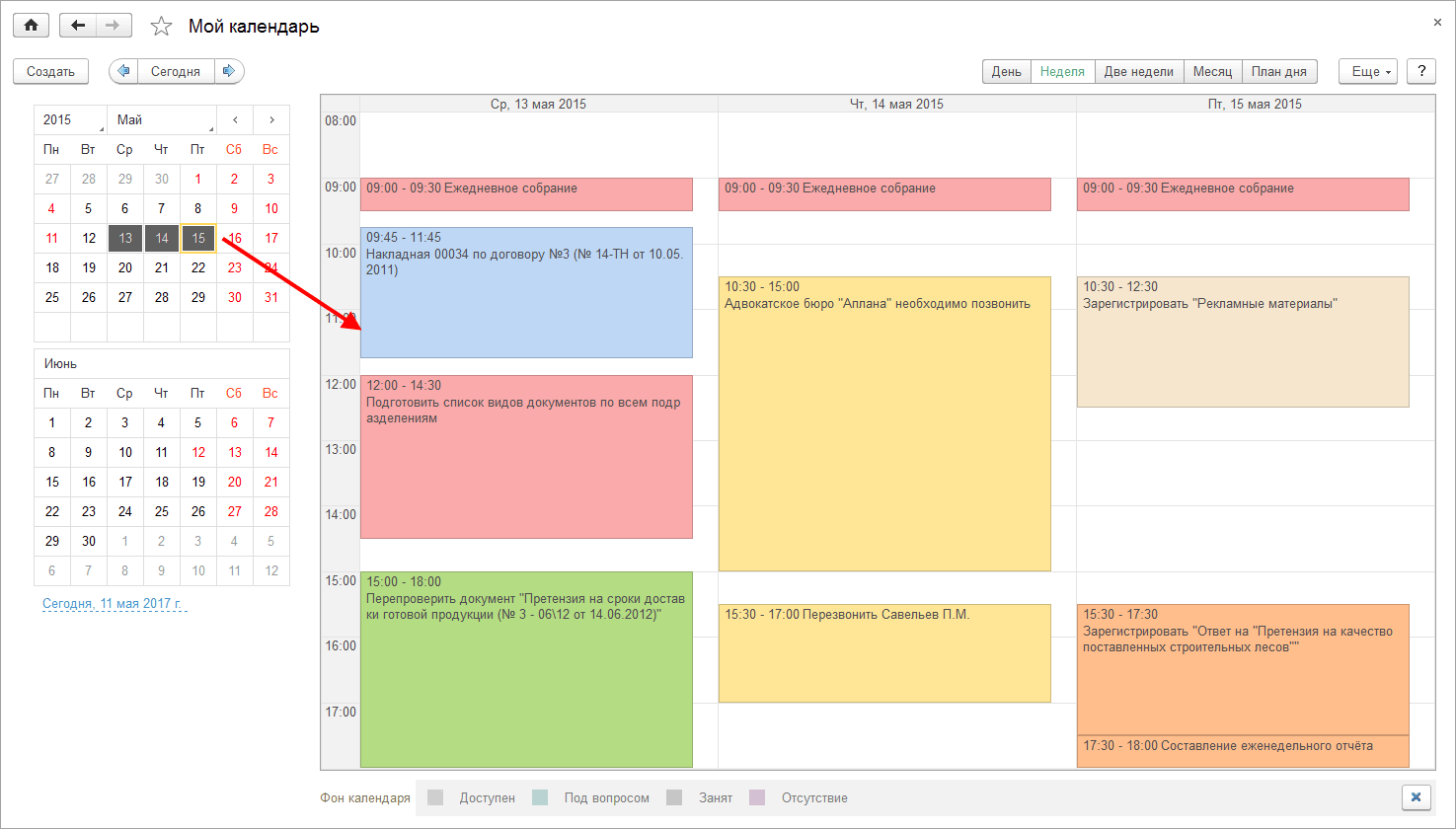
Task: Select June 12 in mini calendar
Action: pos(198,452)
